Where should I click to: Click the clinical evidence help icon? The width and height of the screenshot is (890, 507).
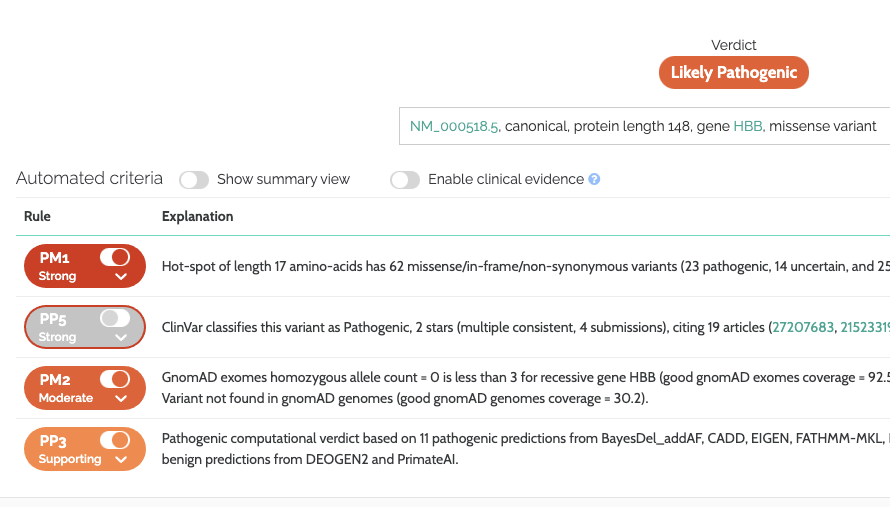(x=594, y=180)
